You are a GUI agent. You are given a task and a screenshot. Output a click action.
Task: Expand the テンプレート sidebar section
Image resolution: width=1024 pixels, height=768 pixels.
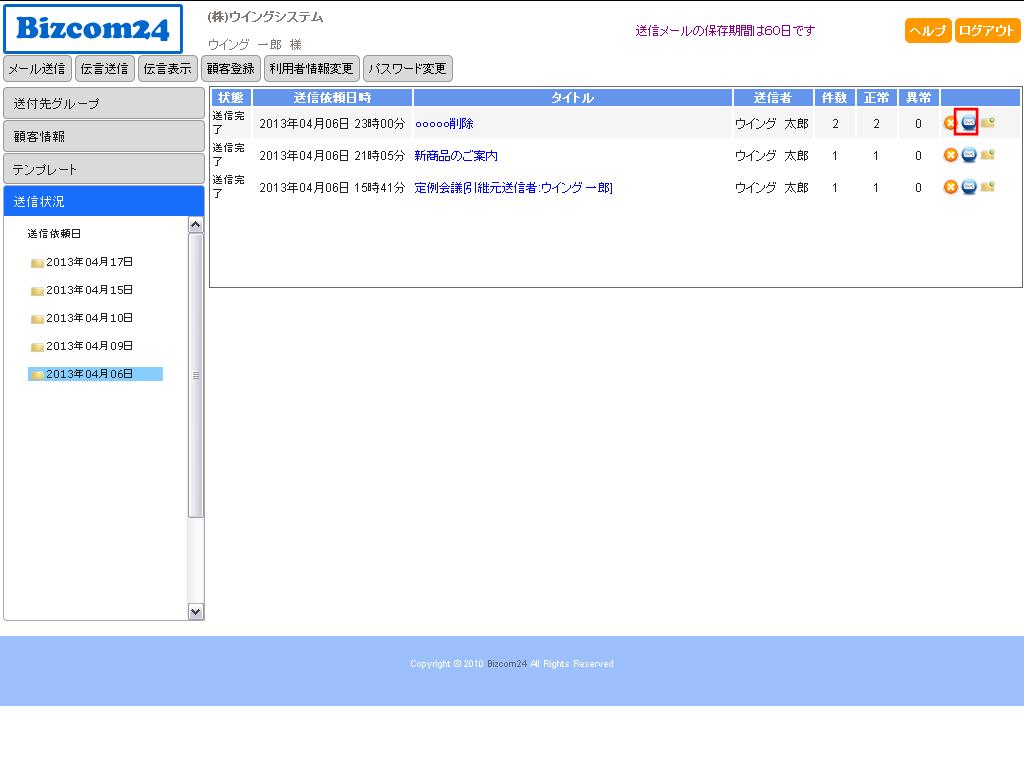coord(104,169)
